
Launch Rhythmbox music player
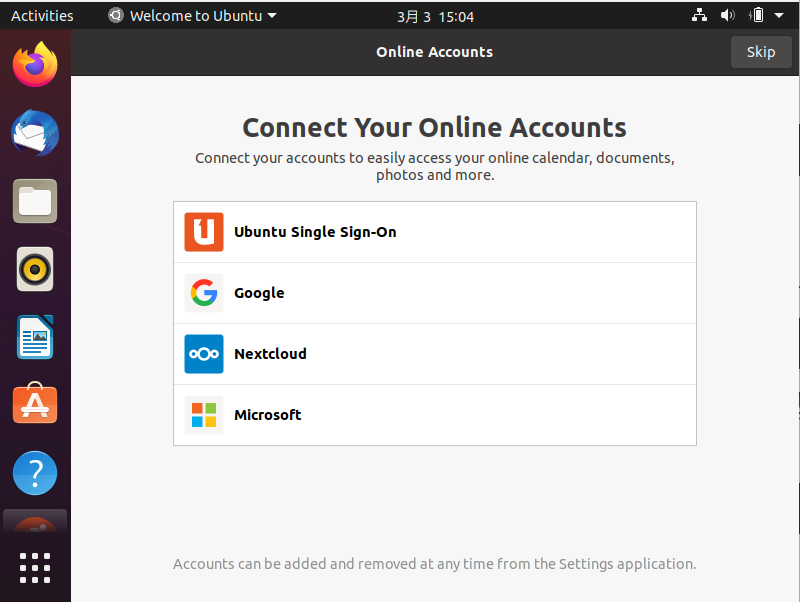[35, 269]
